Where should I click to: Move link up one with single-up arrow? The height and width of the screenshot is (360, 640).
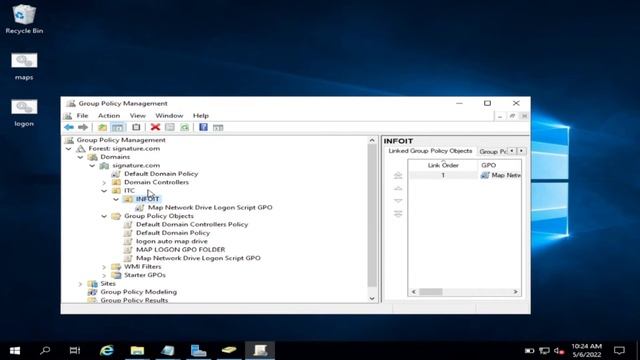point(398,188)
